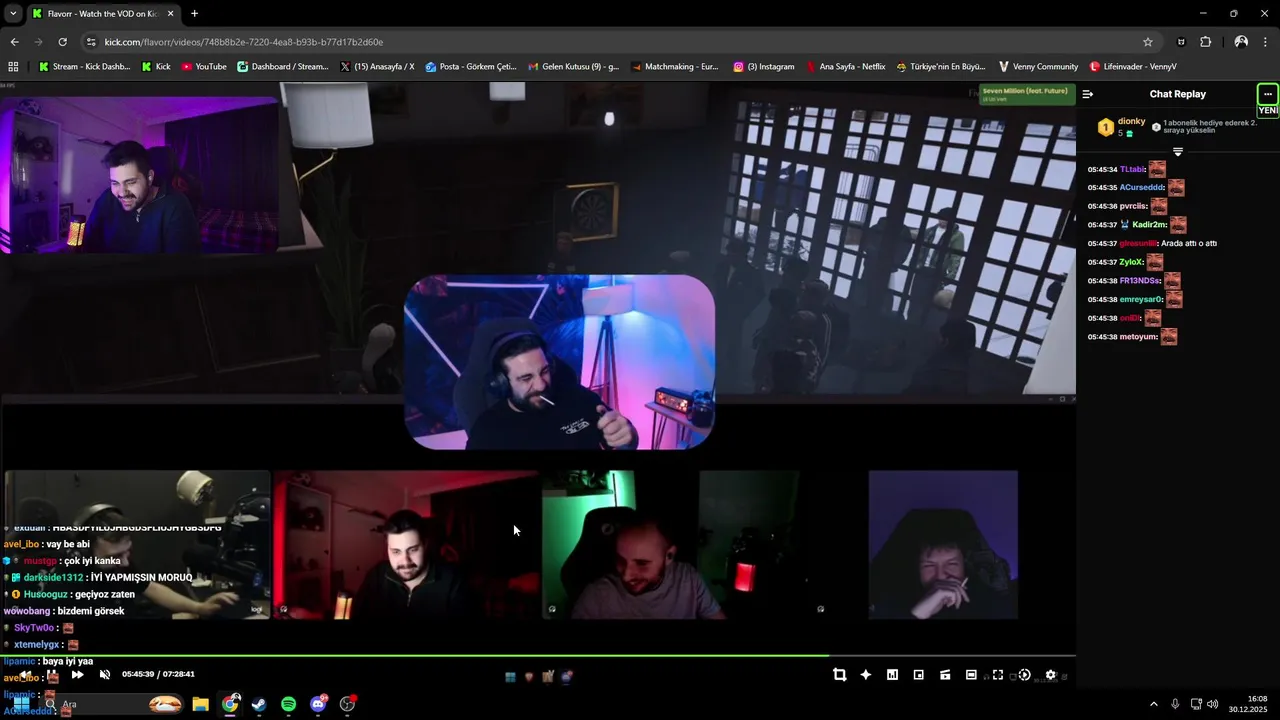Click the 05:45:39 / 07:28:41 time display
This screenshot has width=1280, height=720.
tap(158, 675)
